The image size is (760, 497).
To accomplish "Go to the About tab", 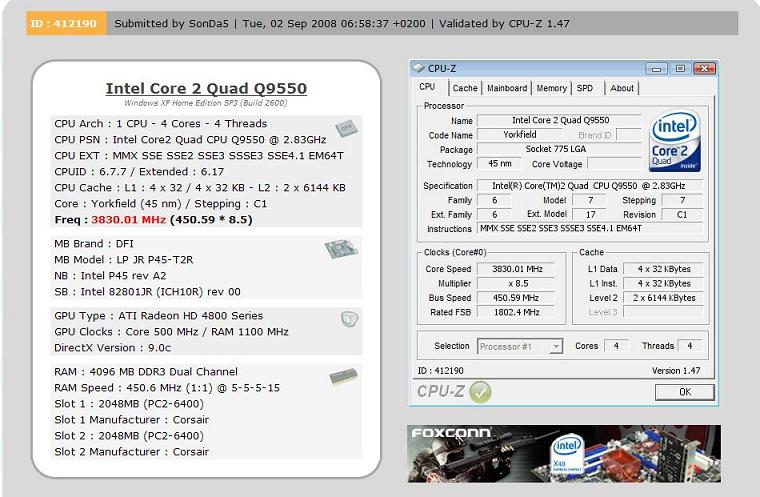I will pyautogui.click(x=622, y=88).
